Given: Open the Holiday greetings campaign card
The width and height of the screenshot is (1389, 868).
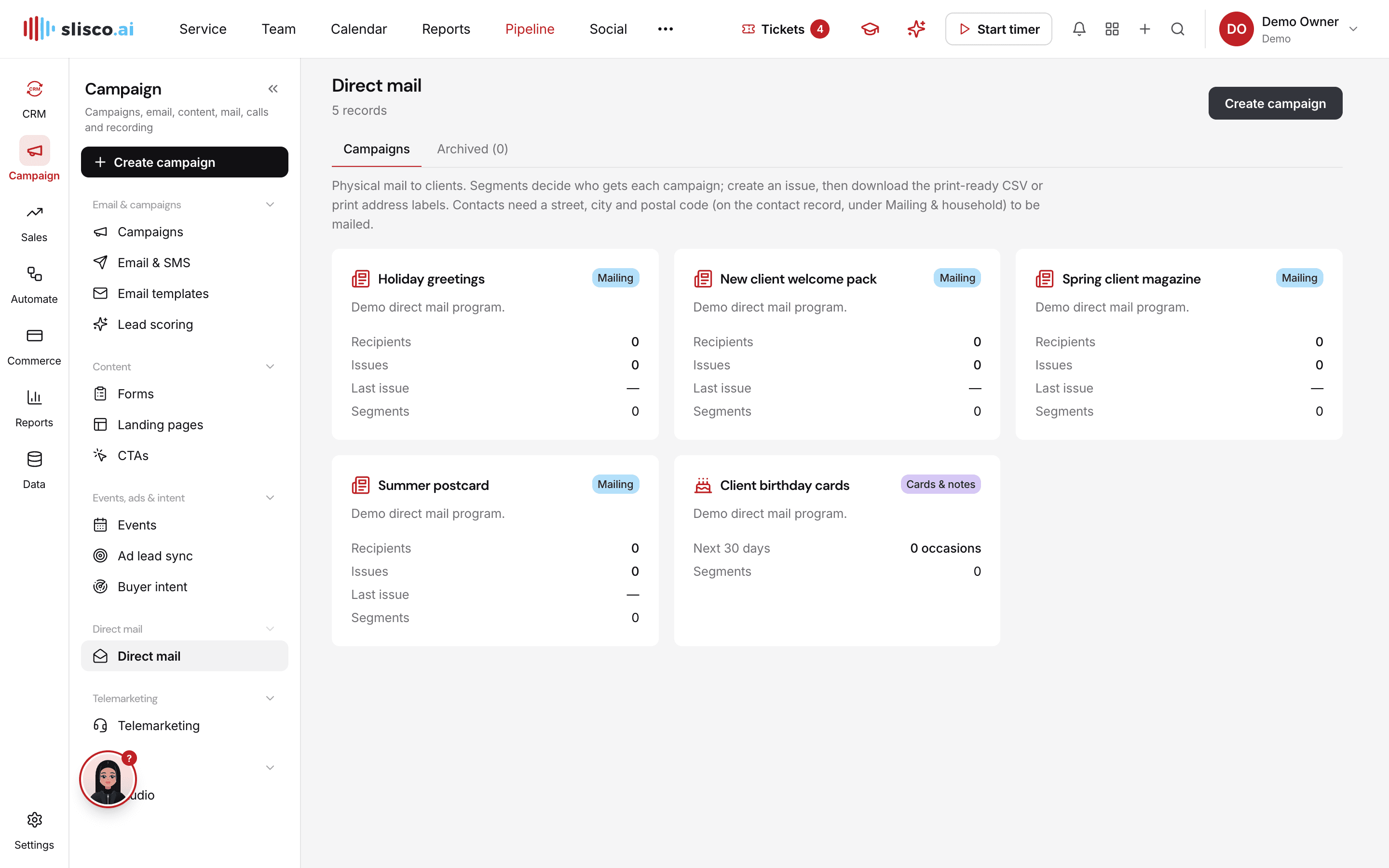Looking at the screenshot, I should point(495,344).
